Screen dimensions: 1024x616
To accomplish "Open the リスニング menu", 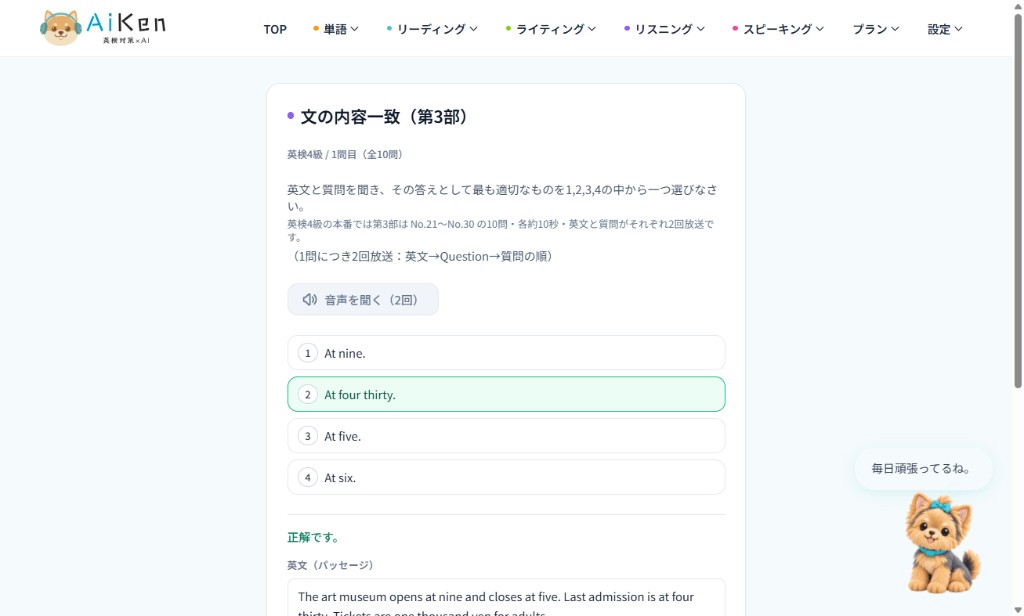I will pos(664,29).
